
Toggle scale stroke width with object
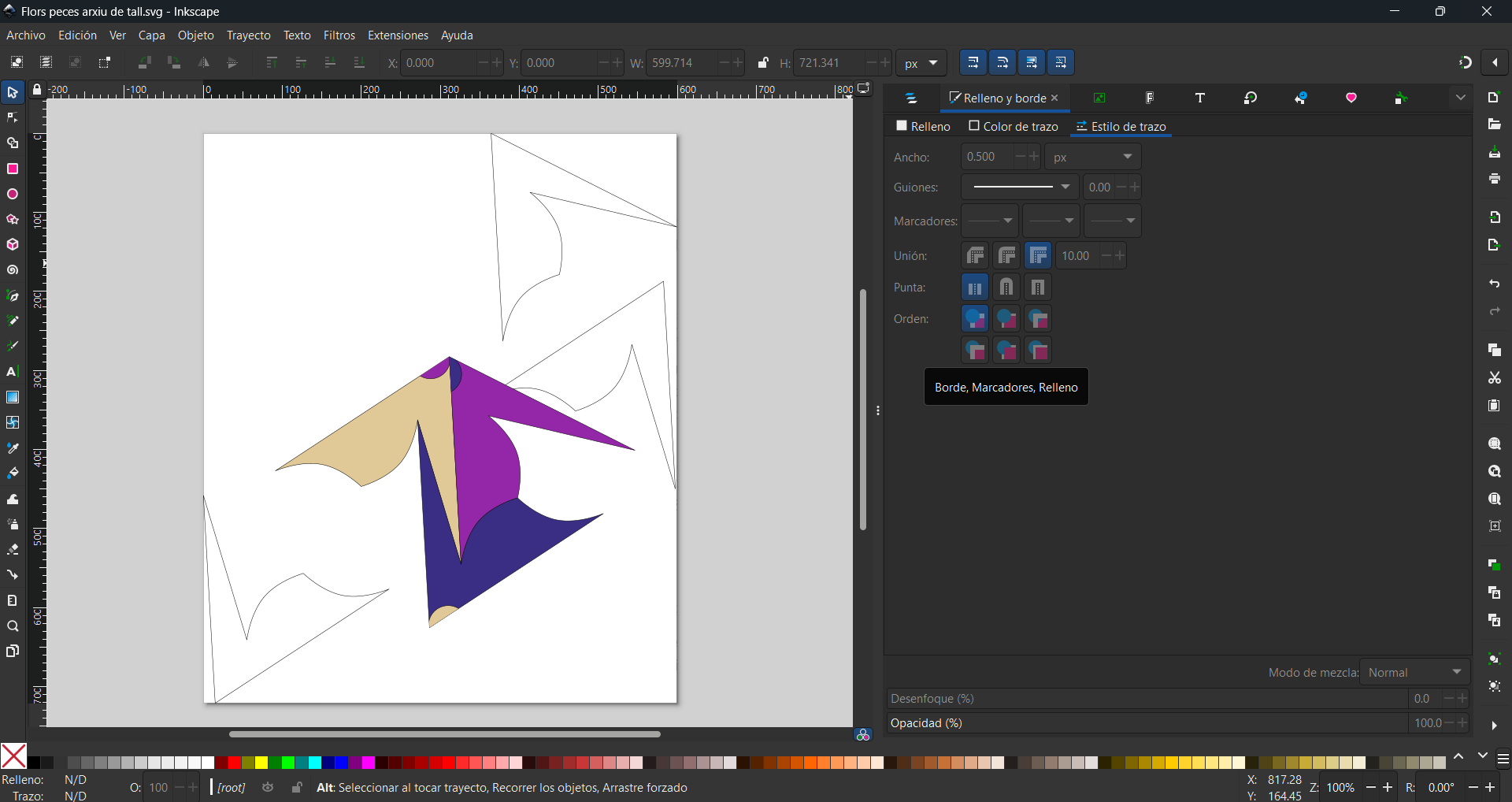point(973,63)
